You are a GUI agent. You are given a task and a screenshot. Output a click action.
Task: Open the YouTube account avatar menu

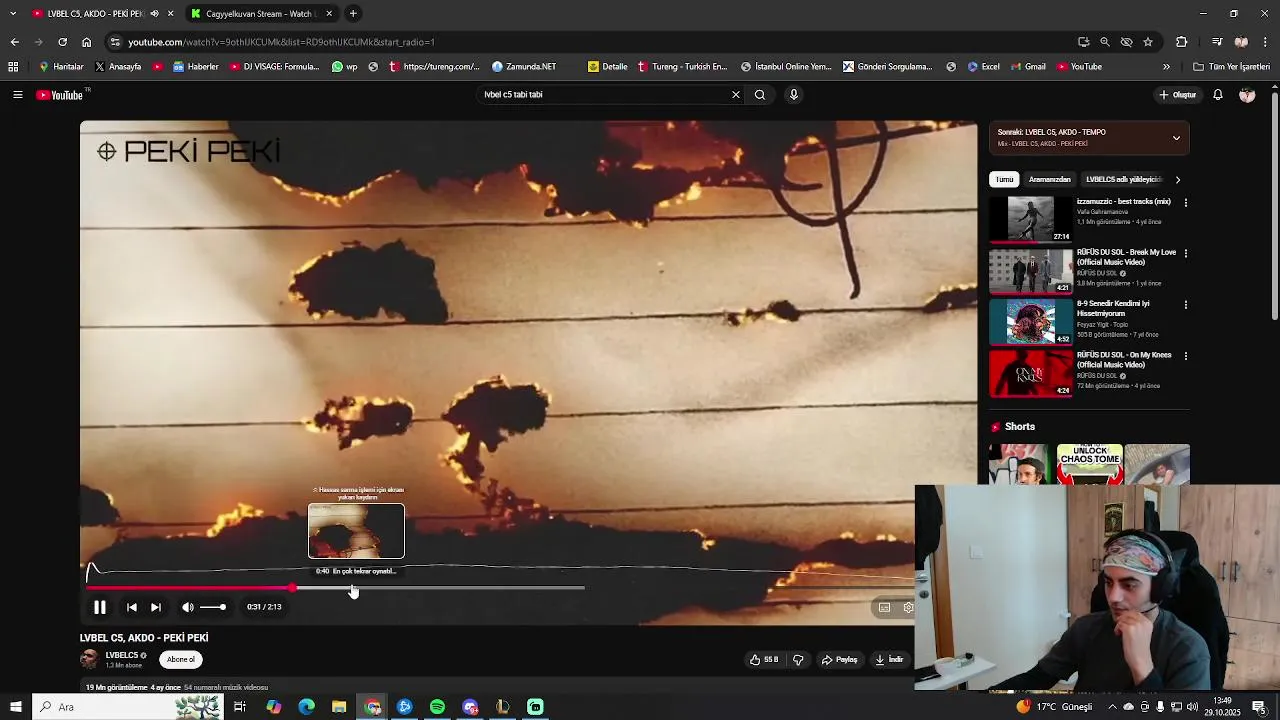click(x=1247, y=95)
